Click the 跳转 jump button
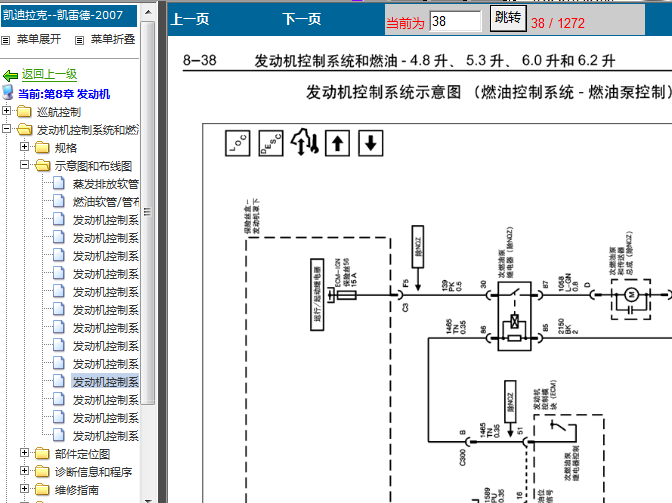Image resolution: width=672 pixels, height=503 pixels. click(508, 18)
